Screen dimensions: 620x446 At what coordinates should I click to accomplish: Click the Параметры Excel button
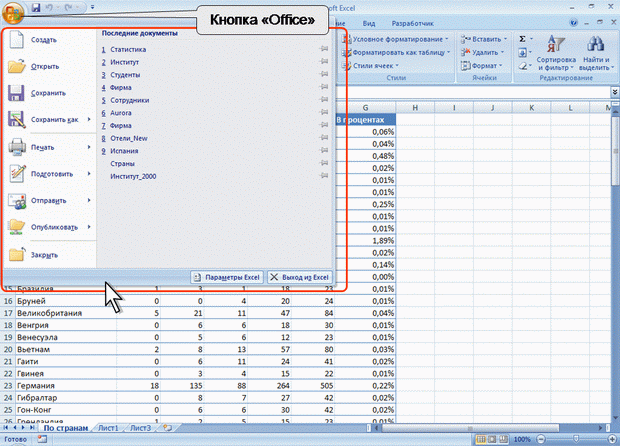tap(225, 277)
